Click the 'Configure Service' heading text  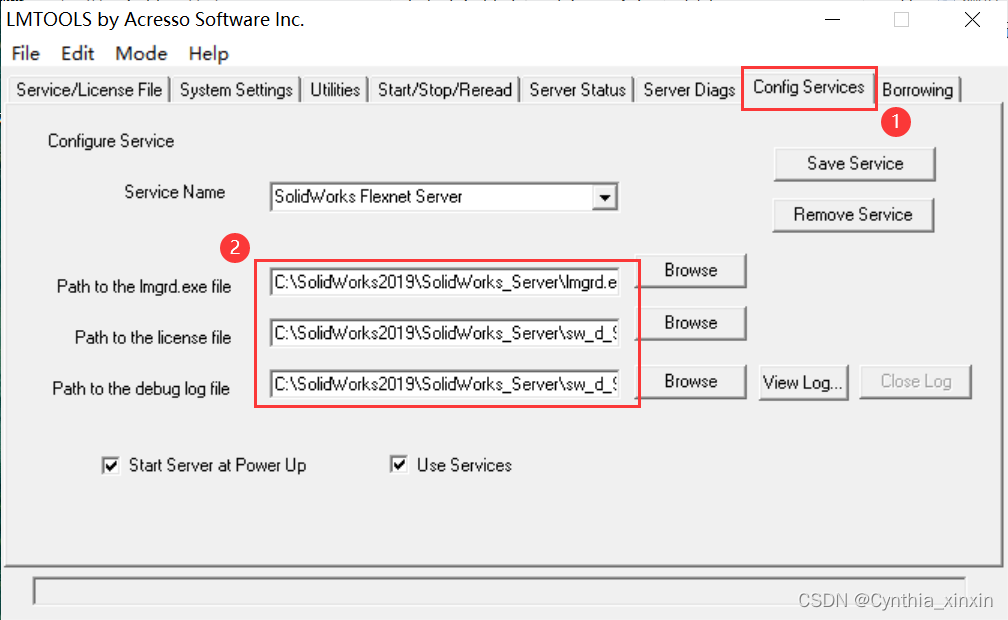[x=111, y=141]
